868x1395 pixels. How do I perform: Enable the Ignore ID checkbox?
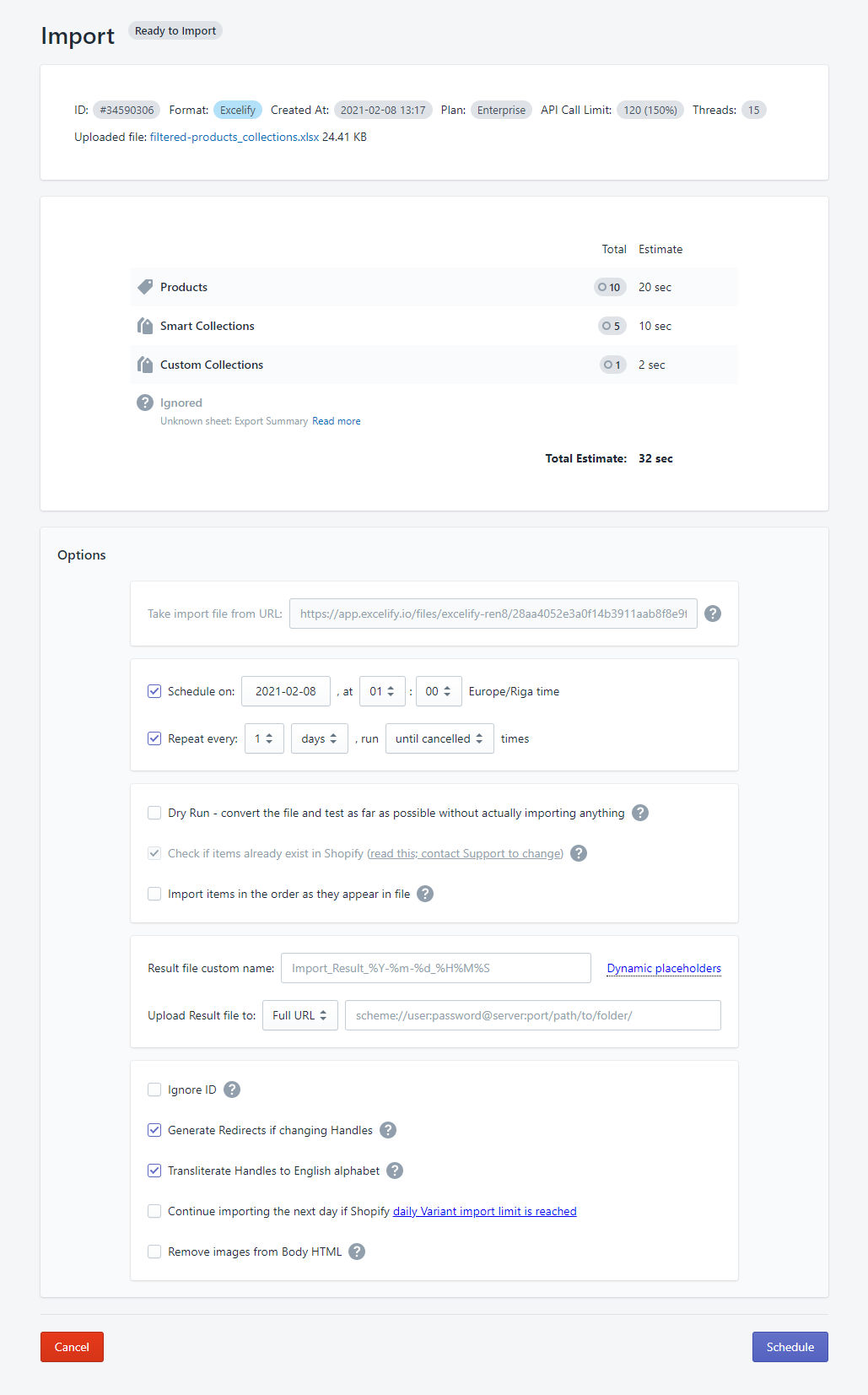[154, 1090]
